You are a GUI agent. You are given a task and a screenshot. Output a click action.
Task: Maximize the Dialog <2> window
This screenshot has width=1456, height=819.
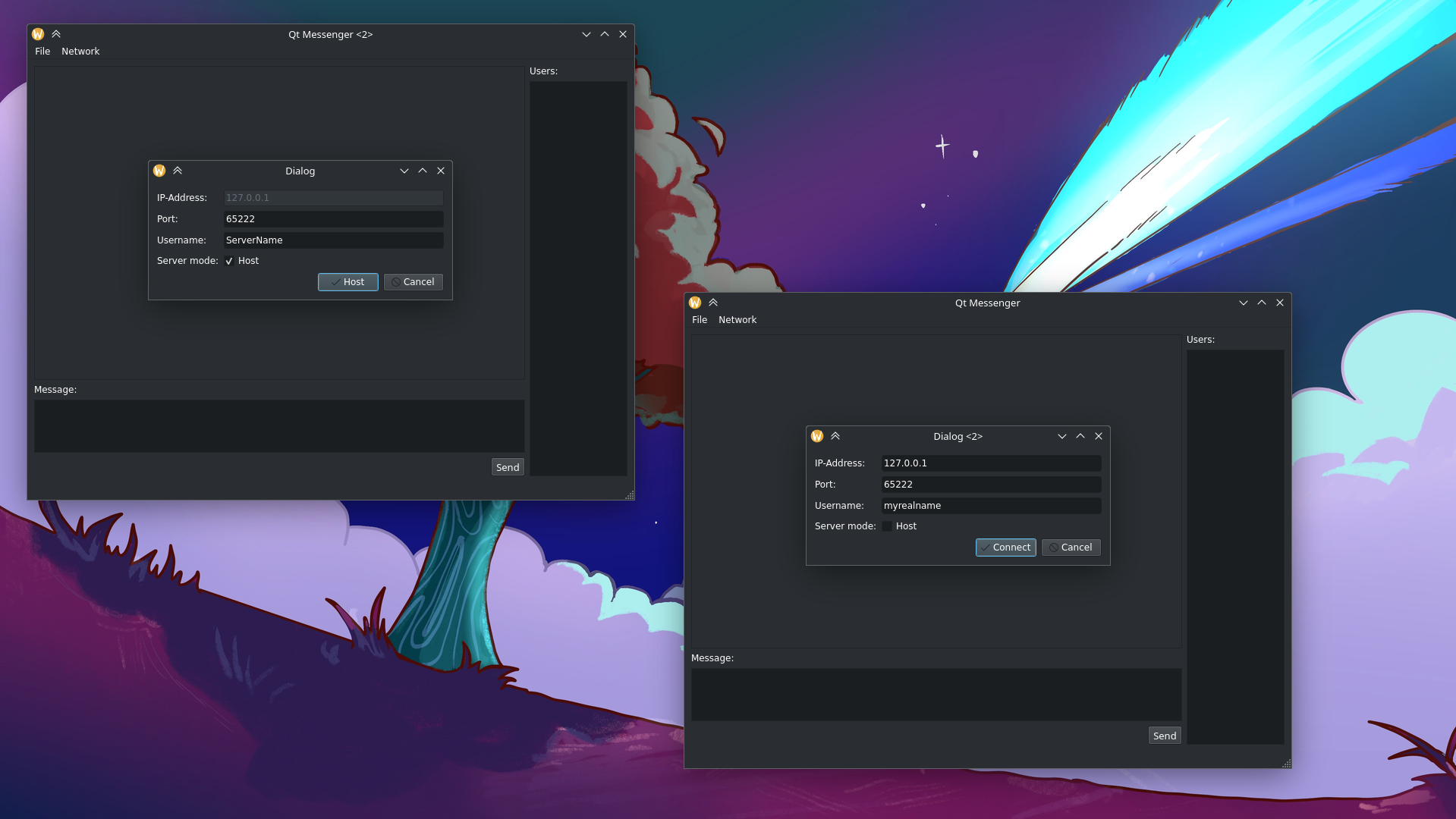click(1080, 436)
